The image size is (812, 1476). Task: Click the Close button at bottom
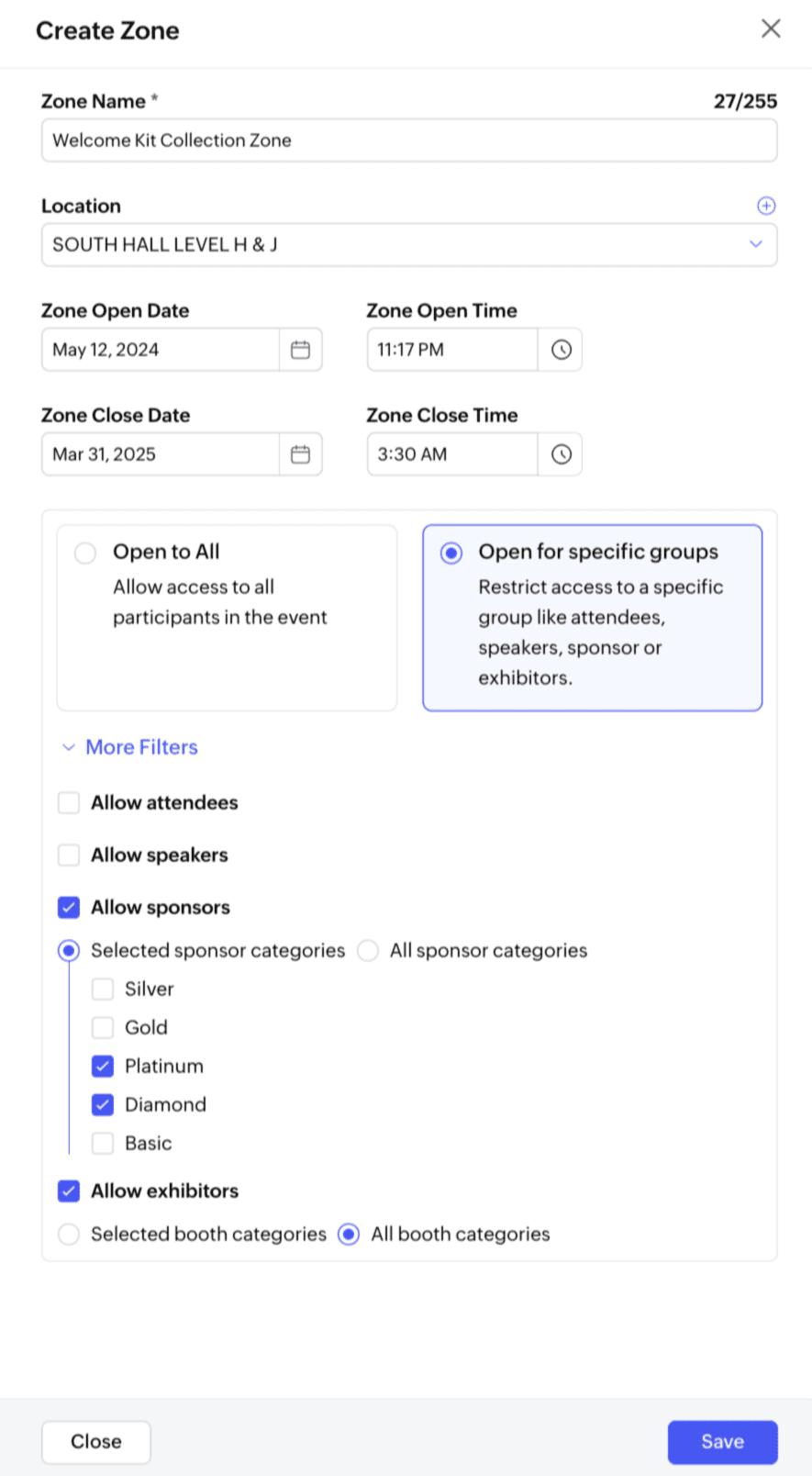pos(95,1442)
